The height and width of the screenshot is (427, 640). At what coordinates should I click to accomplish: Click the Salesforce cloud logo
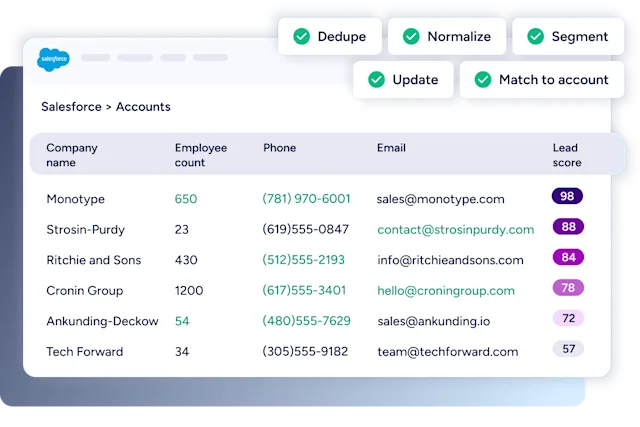pos(53,59)
